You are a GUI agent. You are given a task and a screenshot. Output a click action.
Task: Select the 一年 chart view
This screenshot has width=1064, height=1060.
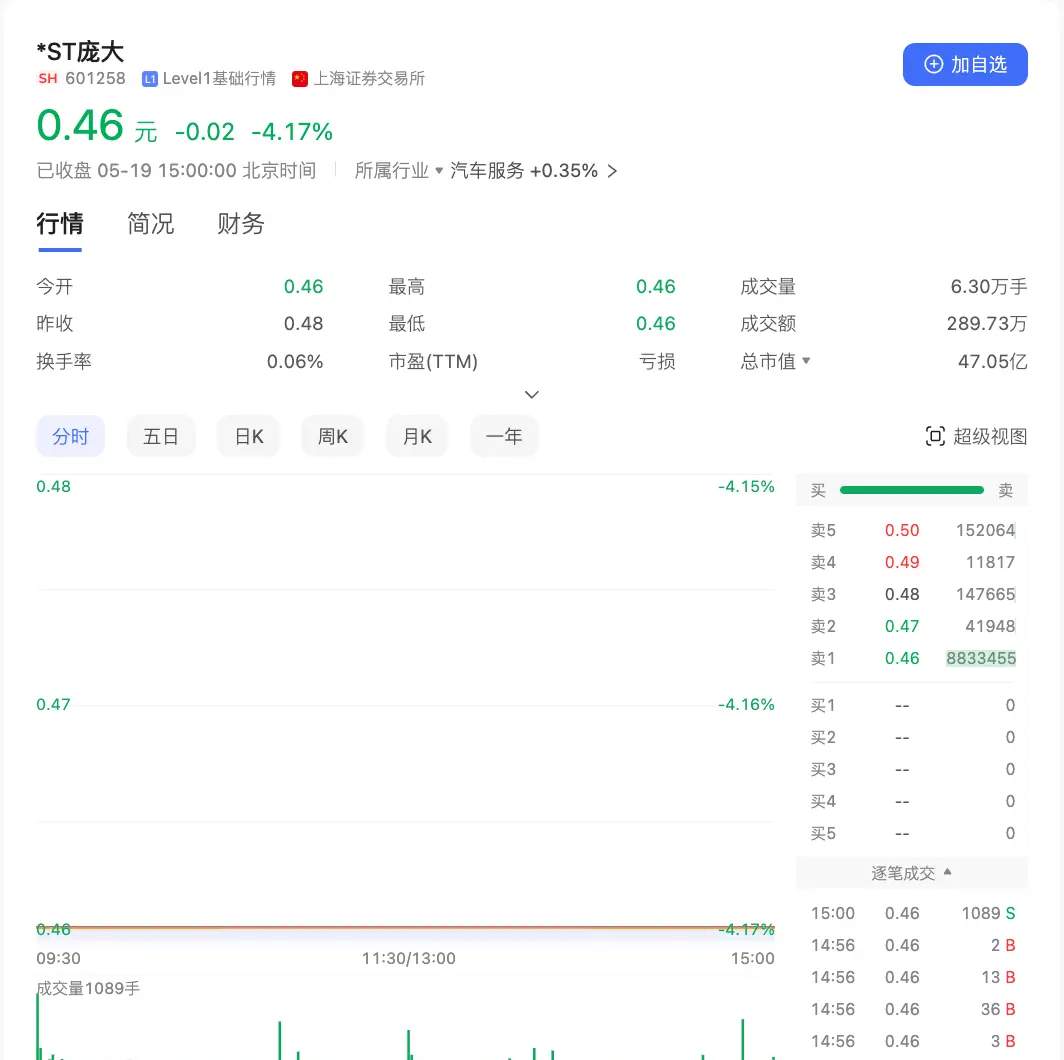click(x=504, y=436)
